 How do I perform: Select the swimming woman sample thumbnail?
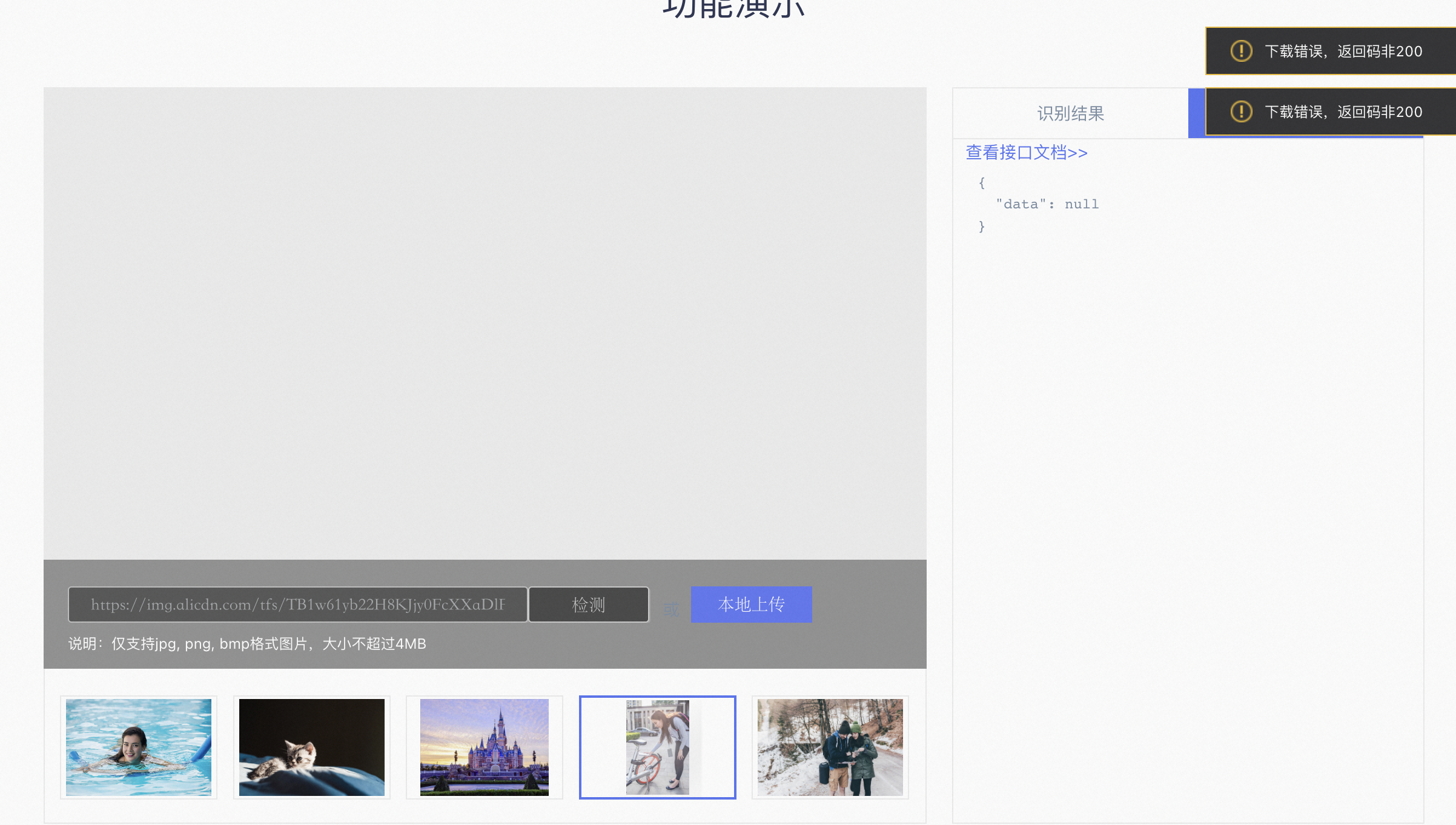tap(139, 747)
